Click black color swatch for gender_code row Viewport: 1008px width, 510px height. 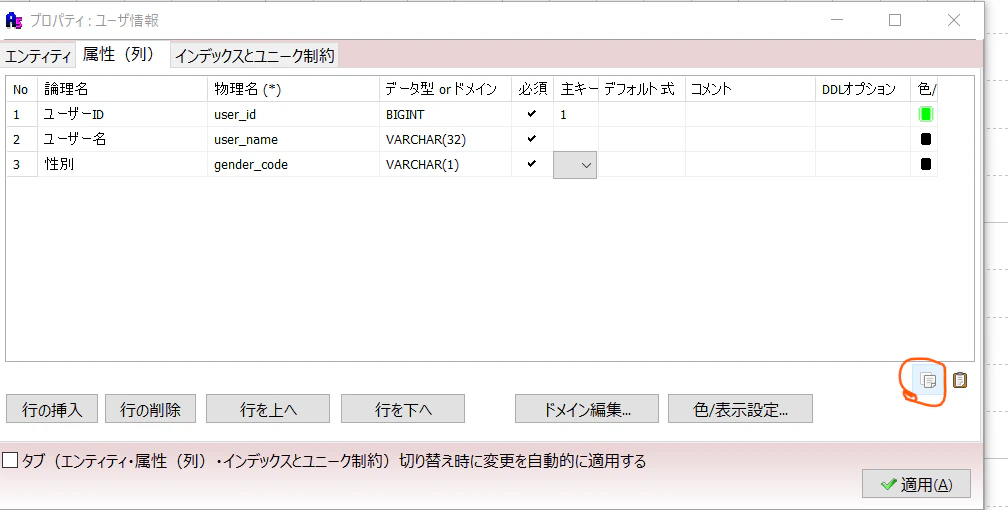[x=926, y=164]
